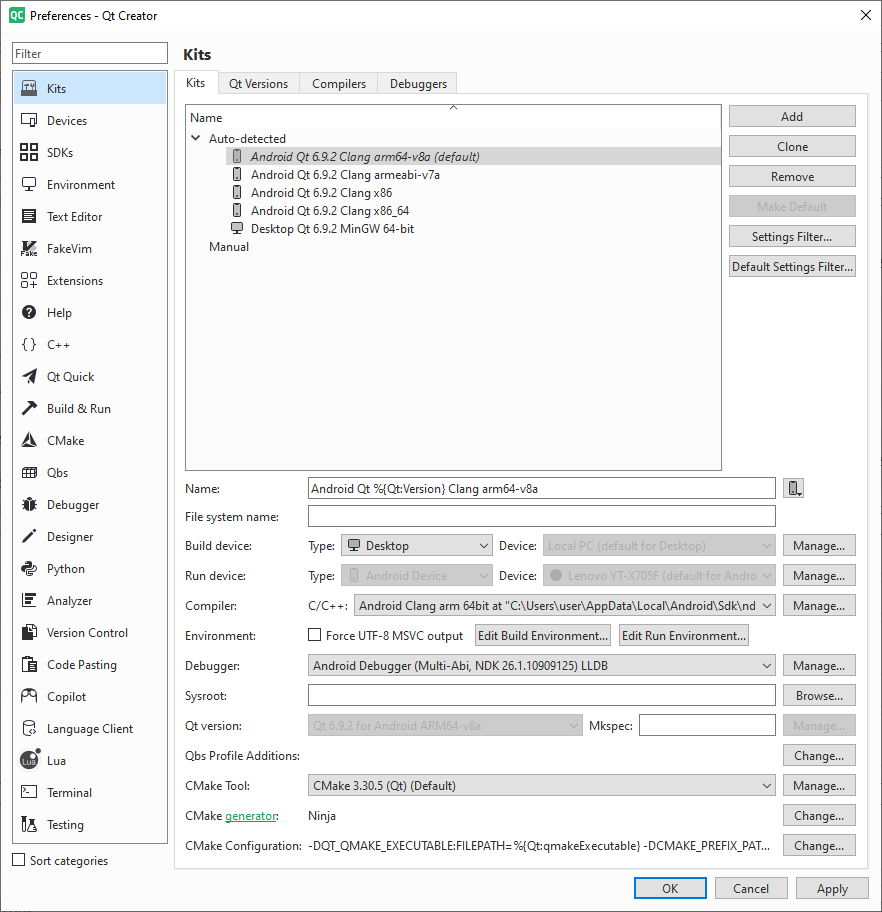Select the Extensions icon
The width and height of the screenshot is (882, 912).
29,280
